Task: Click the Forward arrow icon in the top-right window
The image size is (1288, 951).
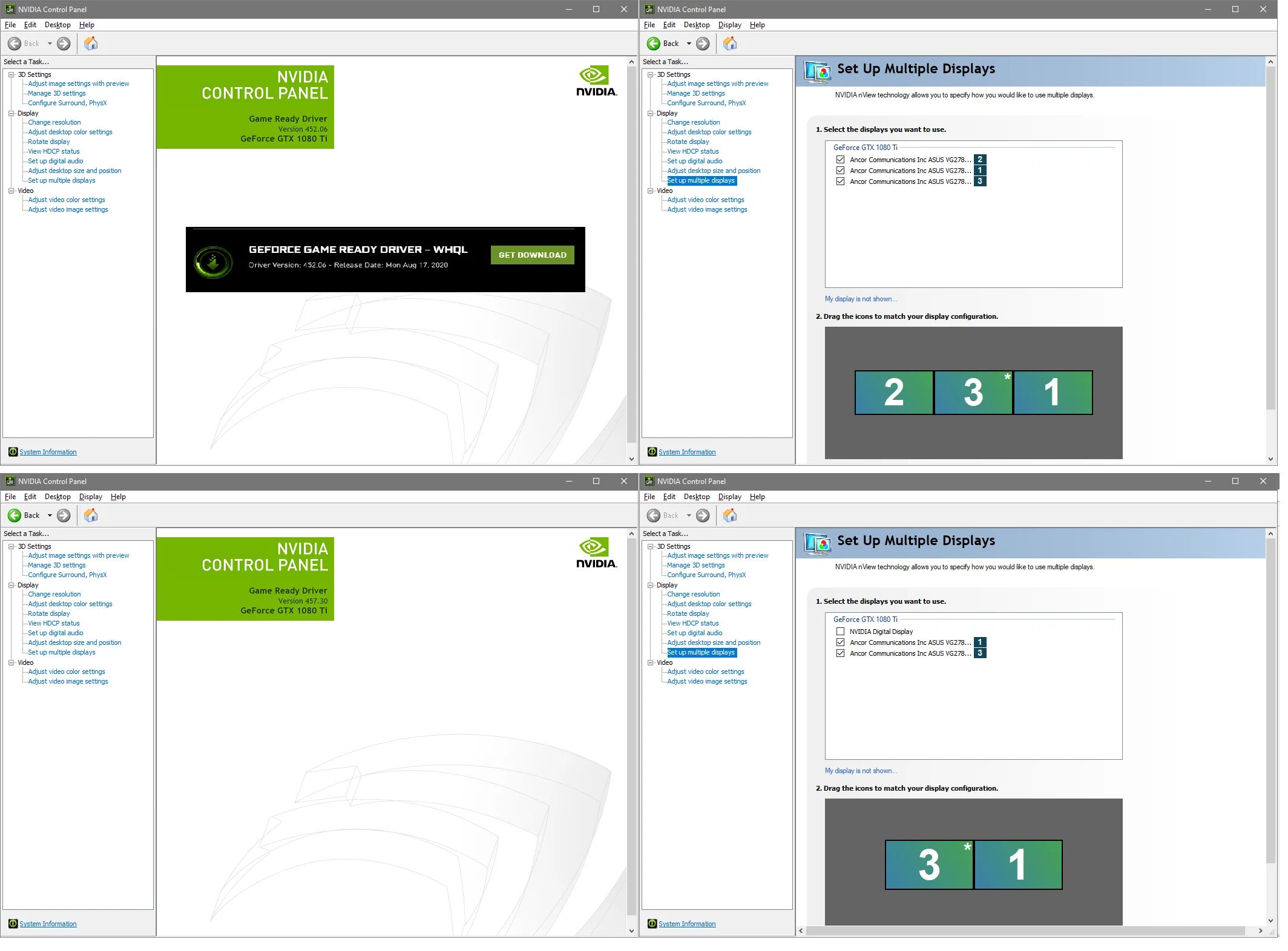Action: pos(703,44)
